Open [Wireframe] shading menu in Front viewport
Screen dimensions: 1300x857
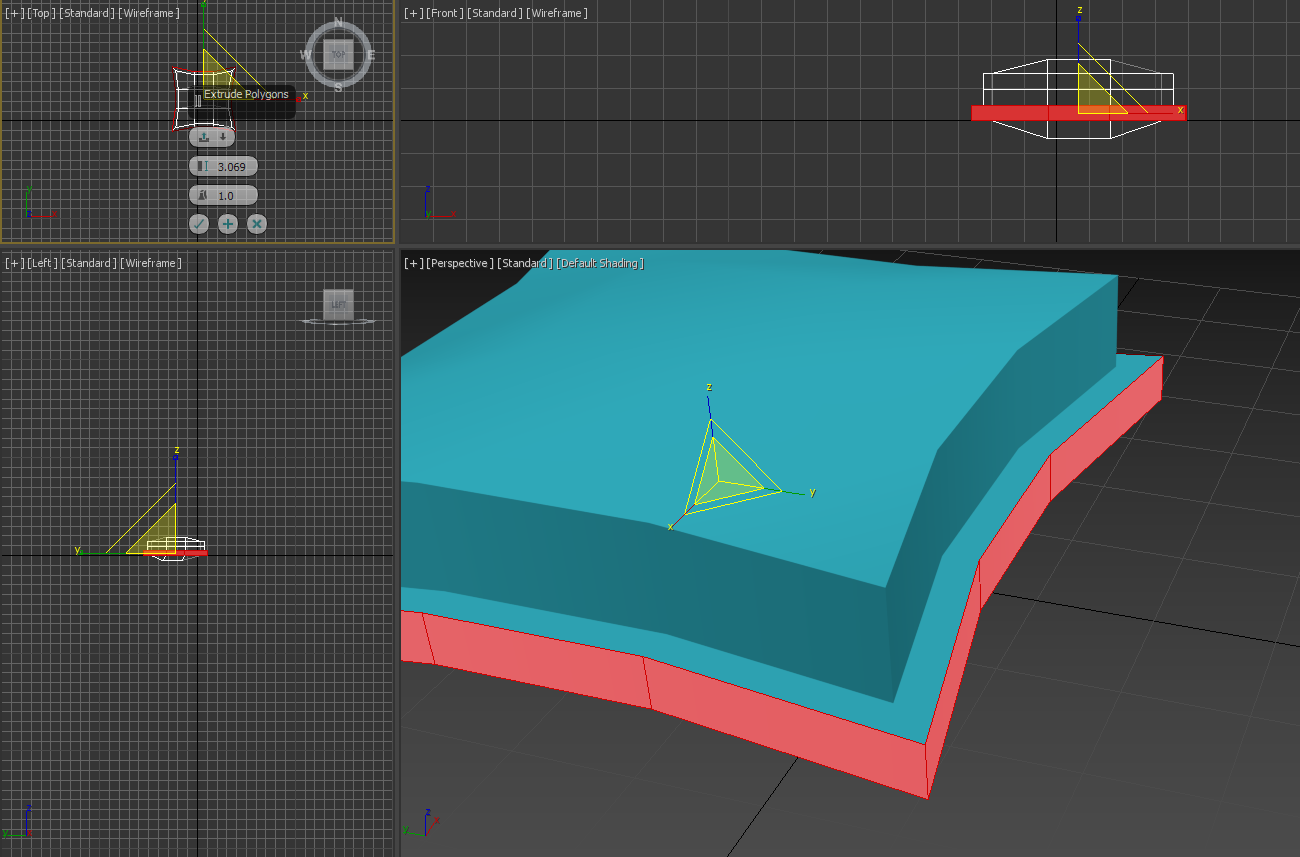[x=556, y=13]
